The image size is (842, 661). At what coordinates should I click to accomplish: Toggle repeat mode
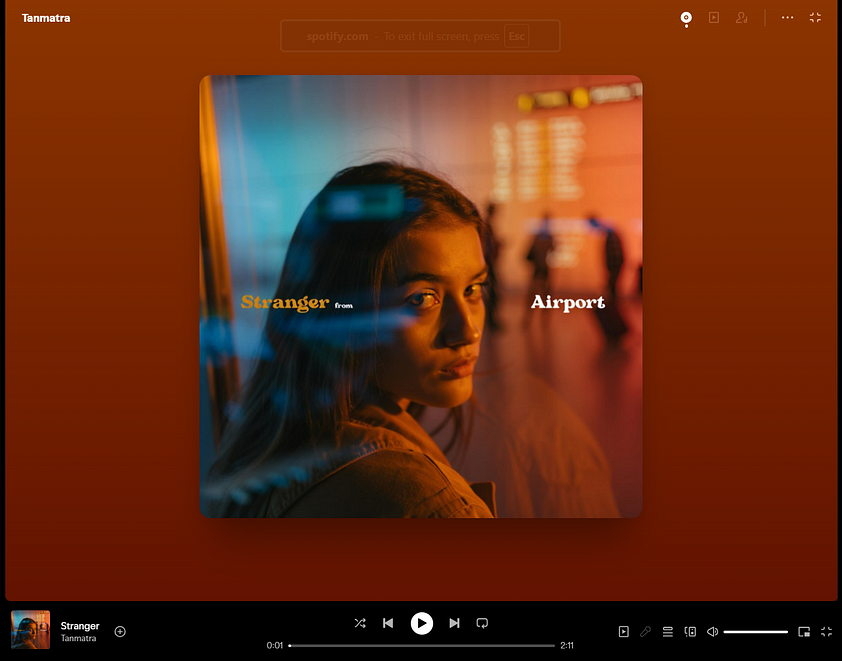[482, 623]
